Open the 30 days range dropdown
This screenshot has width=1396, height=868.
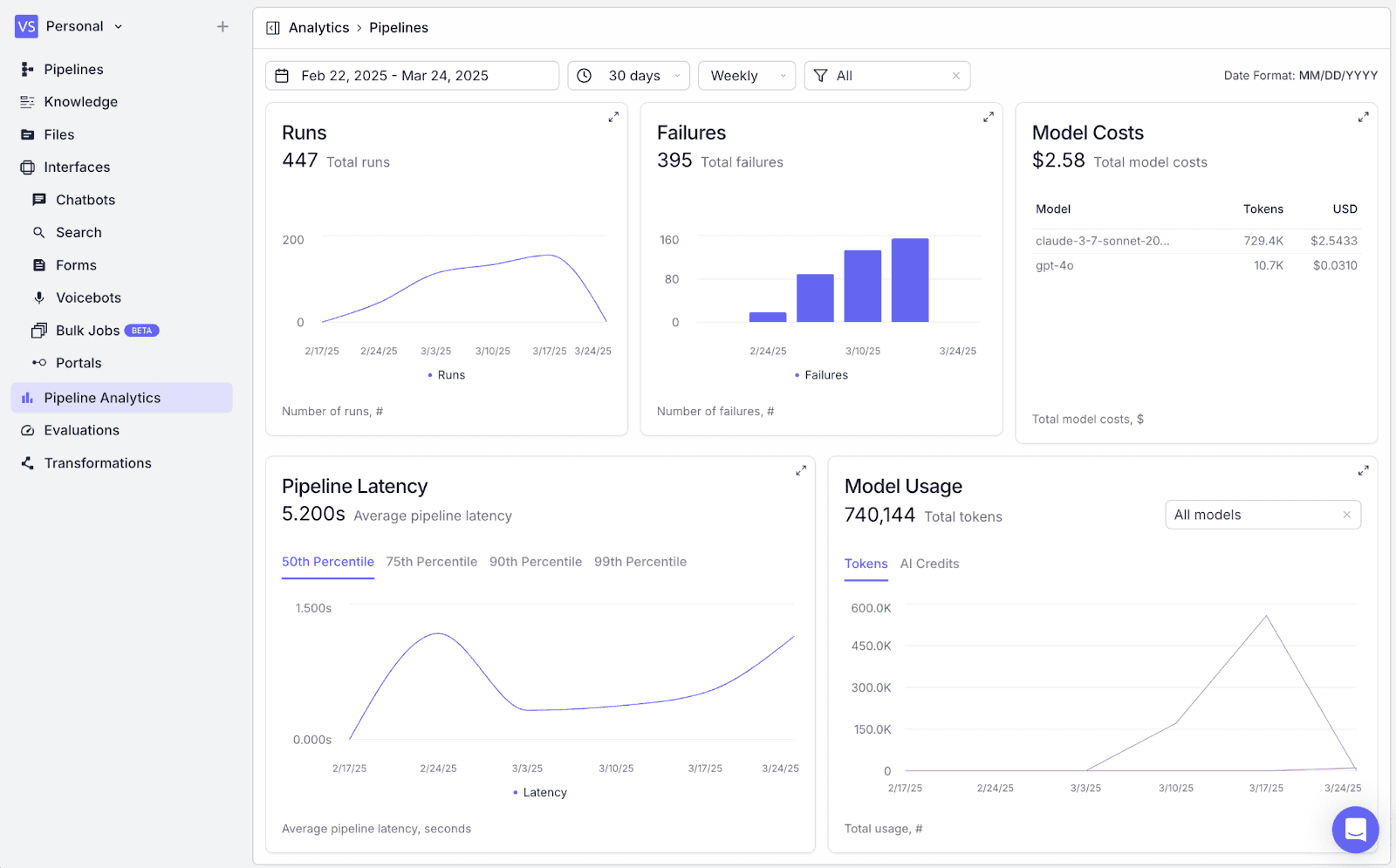point(628,76)
